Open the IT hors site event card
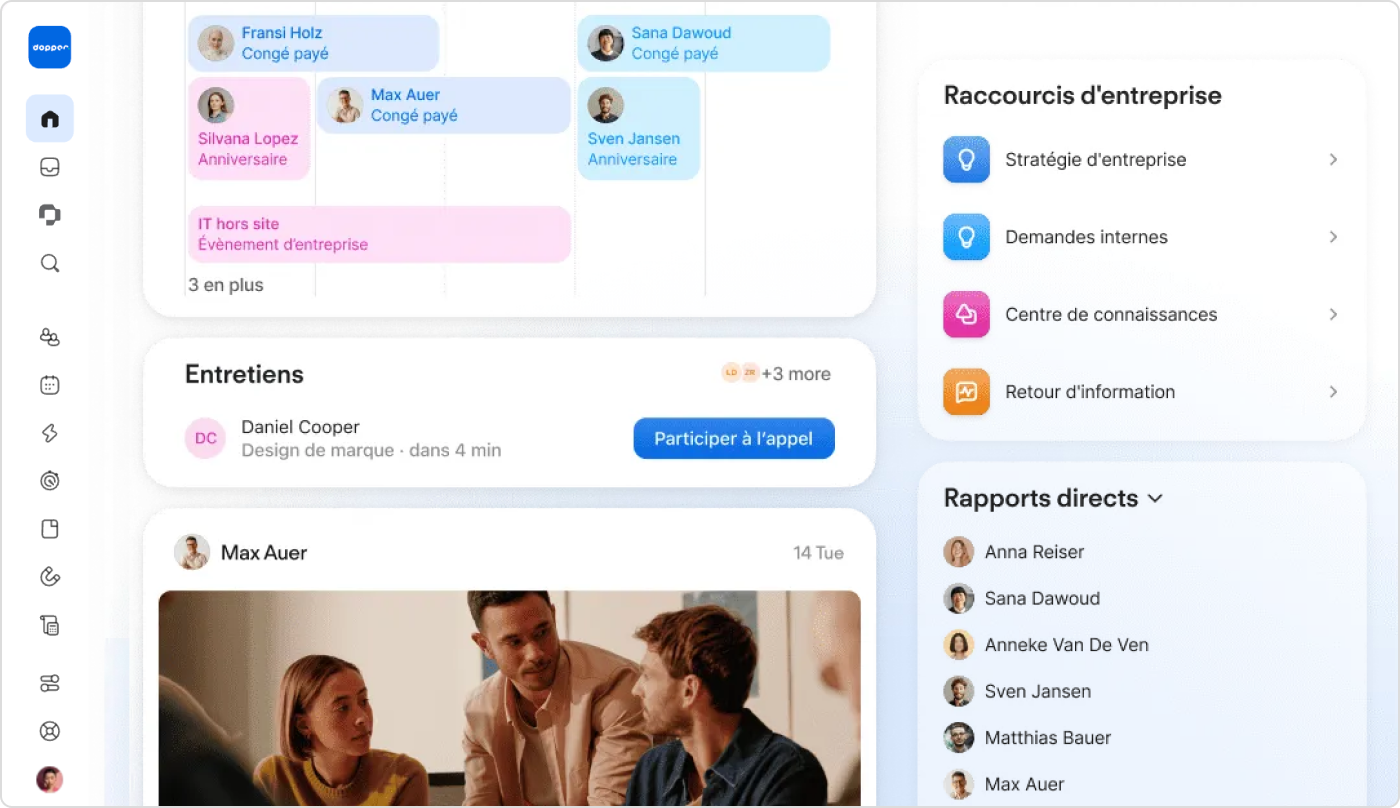The height and width of the screenshot is (808, 1400). click(x=379, y=234)
